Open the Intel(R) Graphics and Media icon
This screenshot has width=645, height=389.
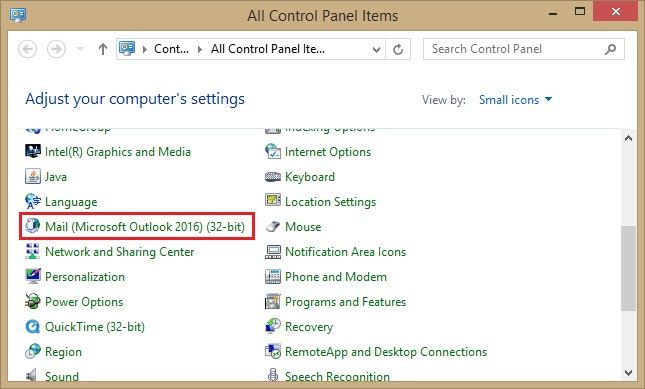click(x=32, y=151)
